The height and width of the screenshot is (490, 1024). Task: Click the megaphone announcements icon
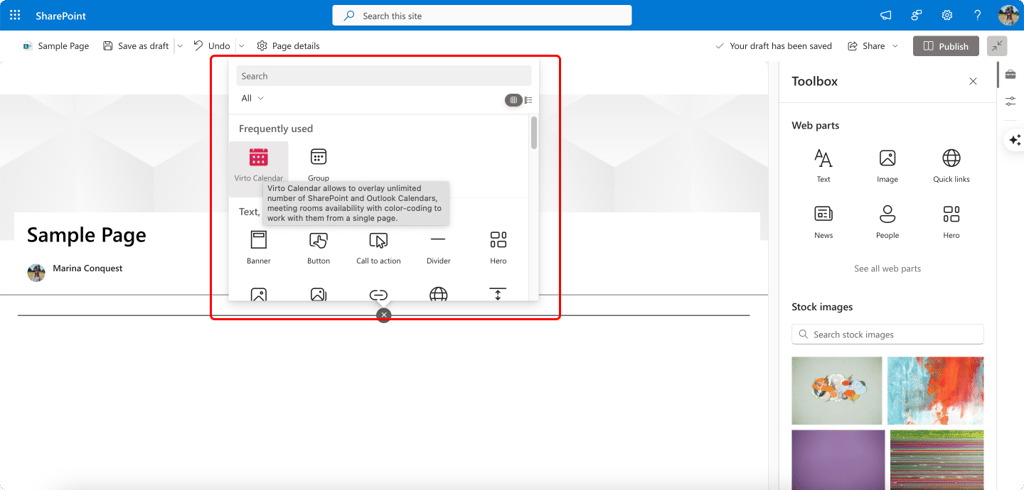tap(886, 15)
